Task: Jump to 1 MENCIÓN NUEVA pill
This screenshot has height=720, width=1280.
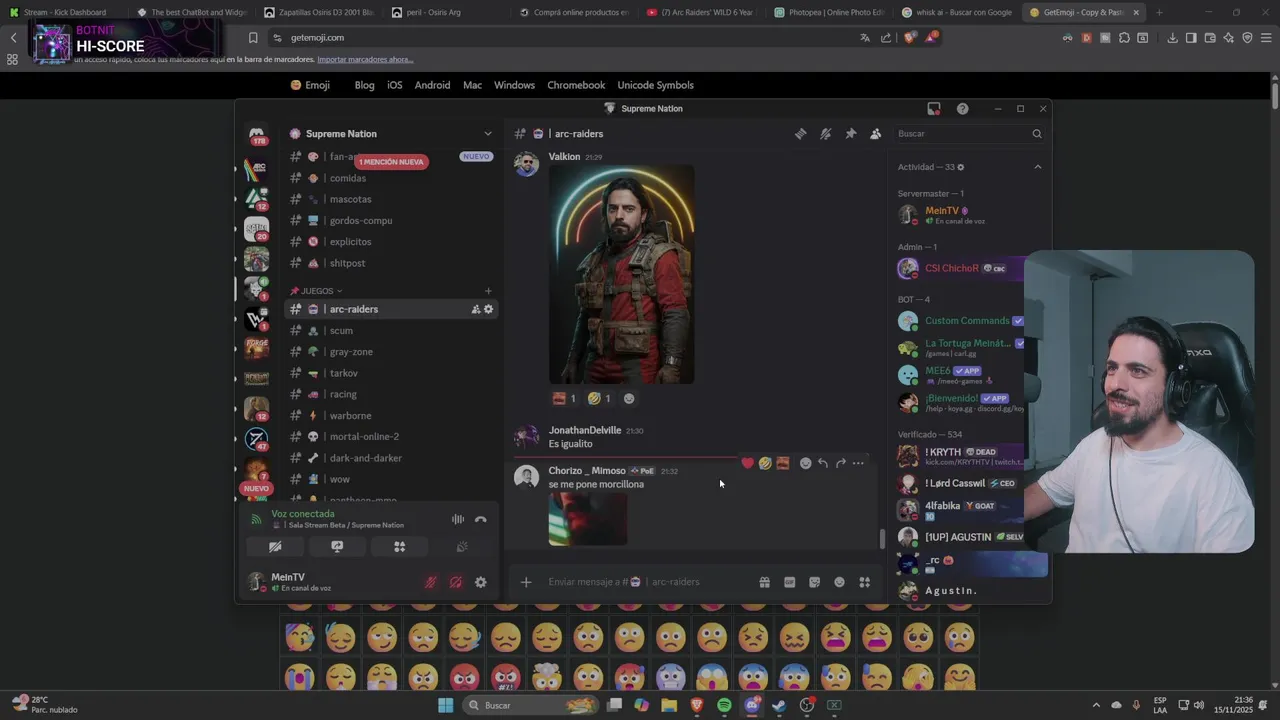Action: pyautogui.click(x=391, y=162)
